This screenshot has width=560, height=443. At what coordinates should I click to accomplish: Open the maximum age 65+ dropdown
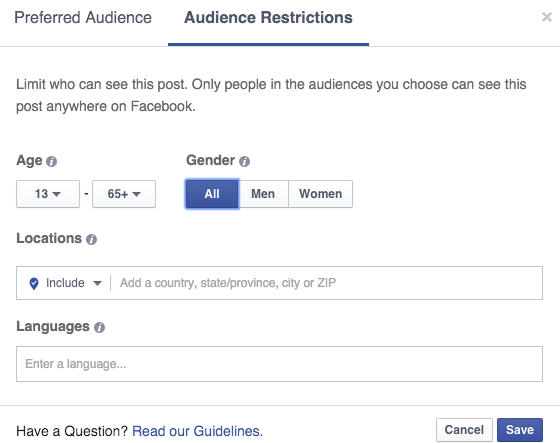pos(124,194)
